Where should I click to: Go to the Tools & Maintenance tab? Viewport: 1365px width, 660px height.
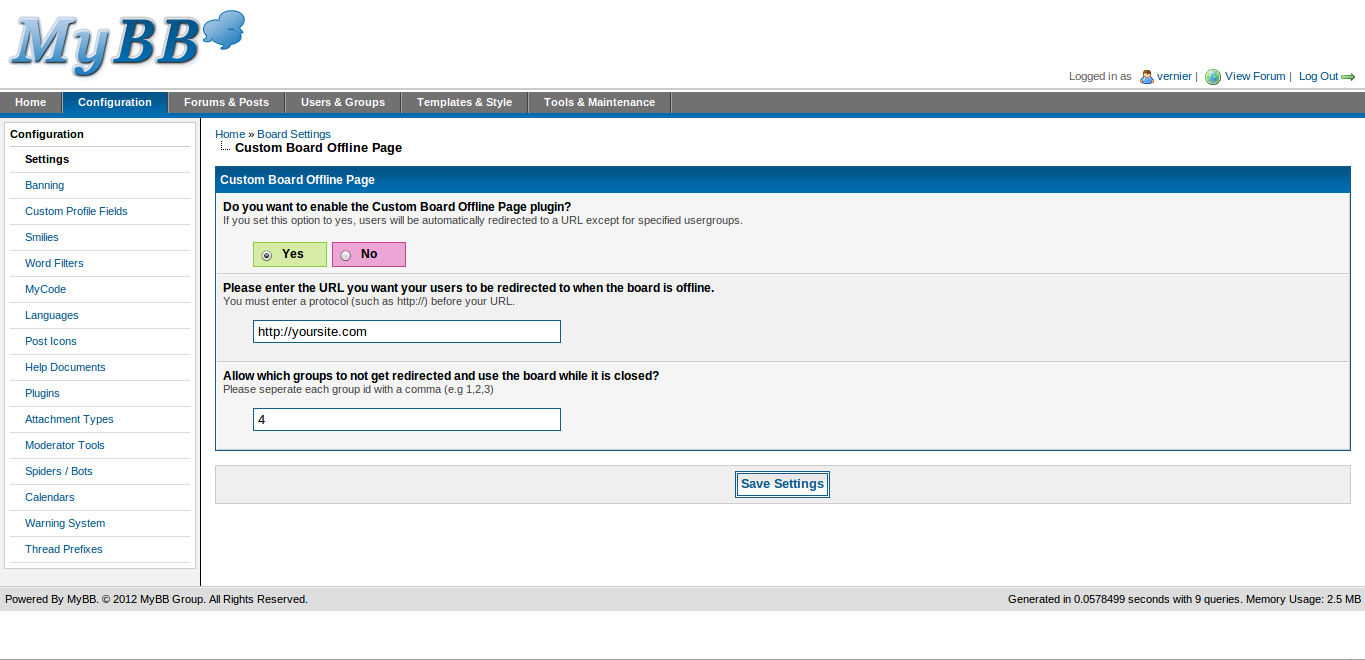click(x=599, y=102)
